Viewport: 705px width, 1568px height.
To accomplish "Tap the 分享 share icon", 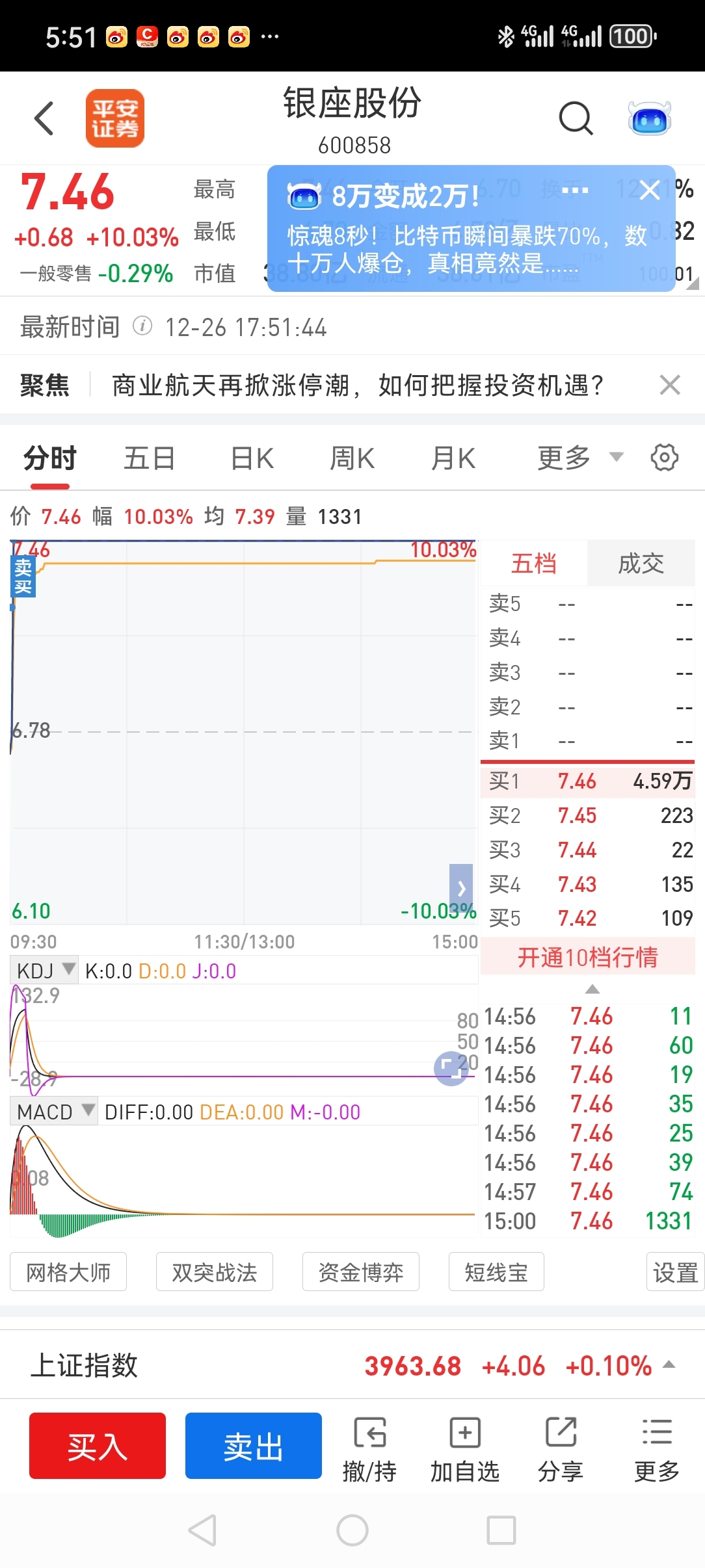I will point(561,1450).
